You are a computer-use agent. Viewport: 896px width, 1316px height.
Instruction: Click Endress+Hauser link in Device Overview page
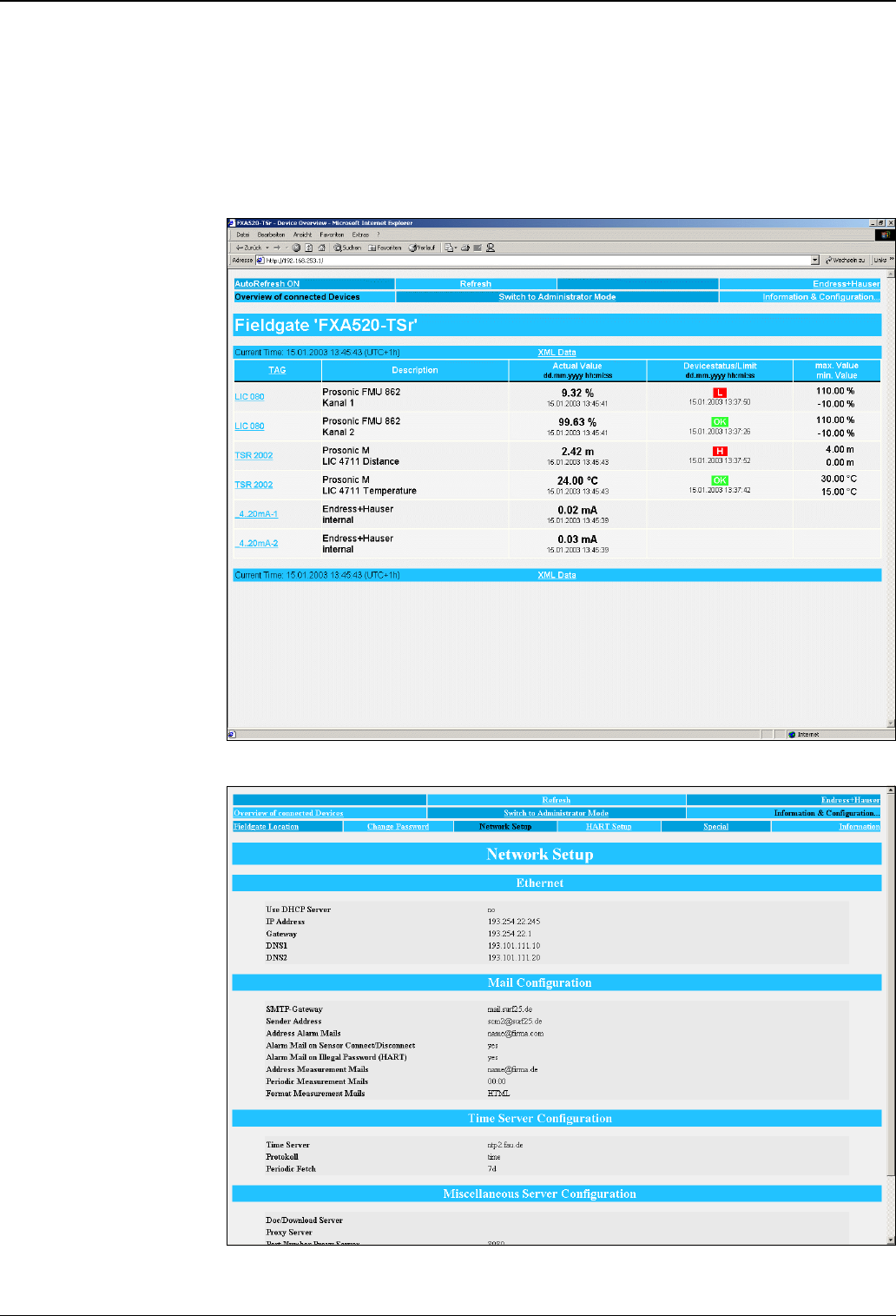point(847,284)
